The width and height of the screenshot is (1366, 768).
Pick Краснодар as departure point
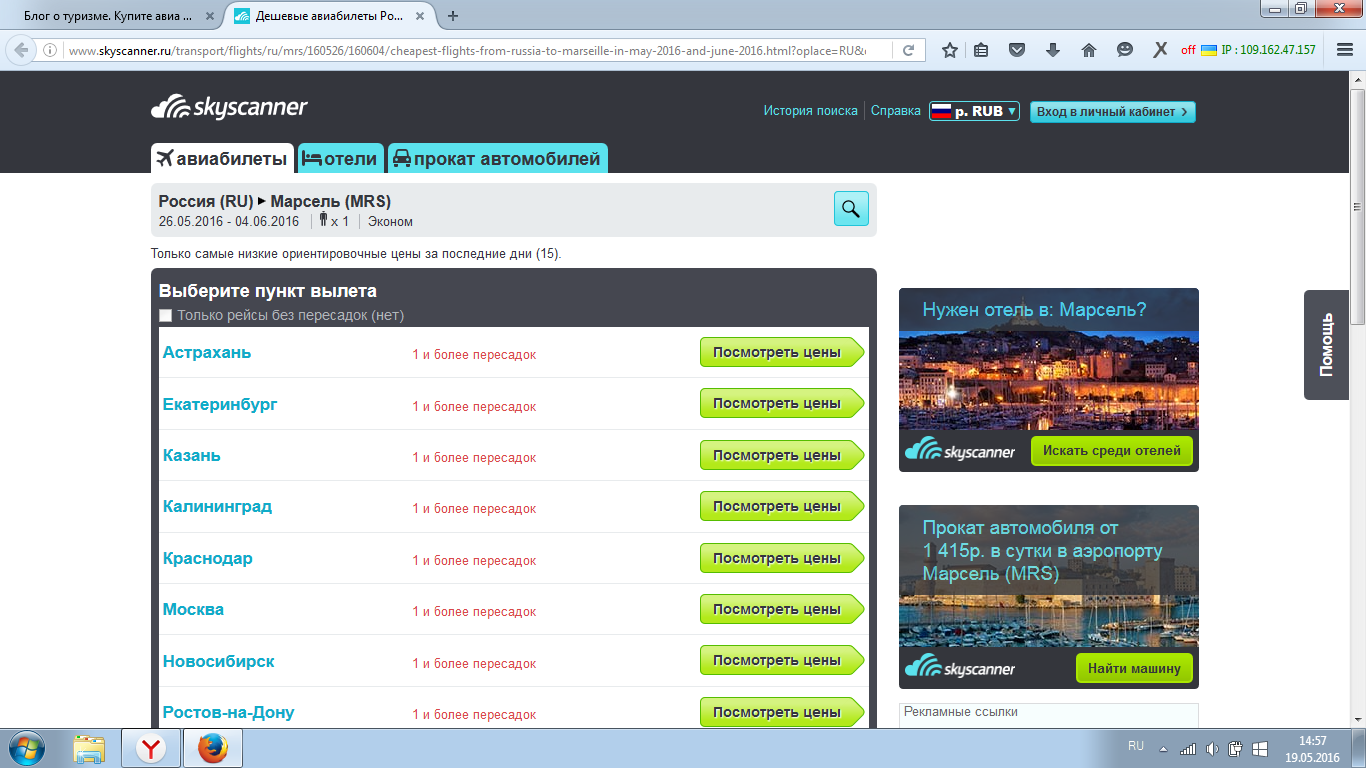(208, 558)
